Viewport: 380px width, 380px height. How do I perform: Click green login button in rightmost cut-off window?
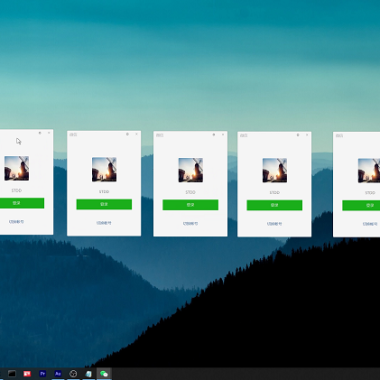(x=361, y=205)
